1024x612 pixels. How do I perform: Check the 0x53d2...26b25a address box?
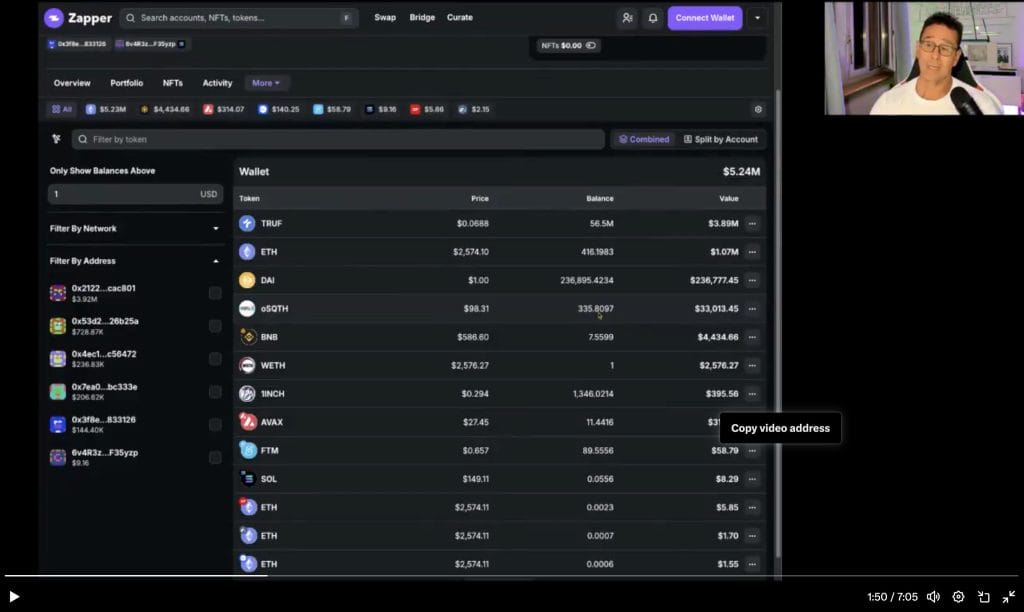coord(215,326)
